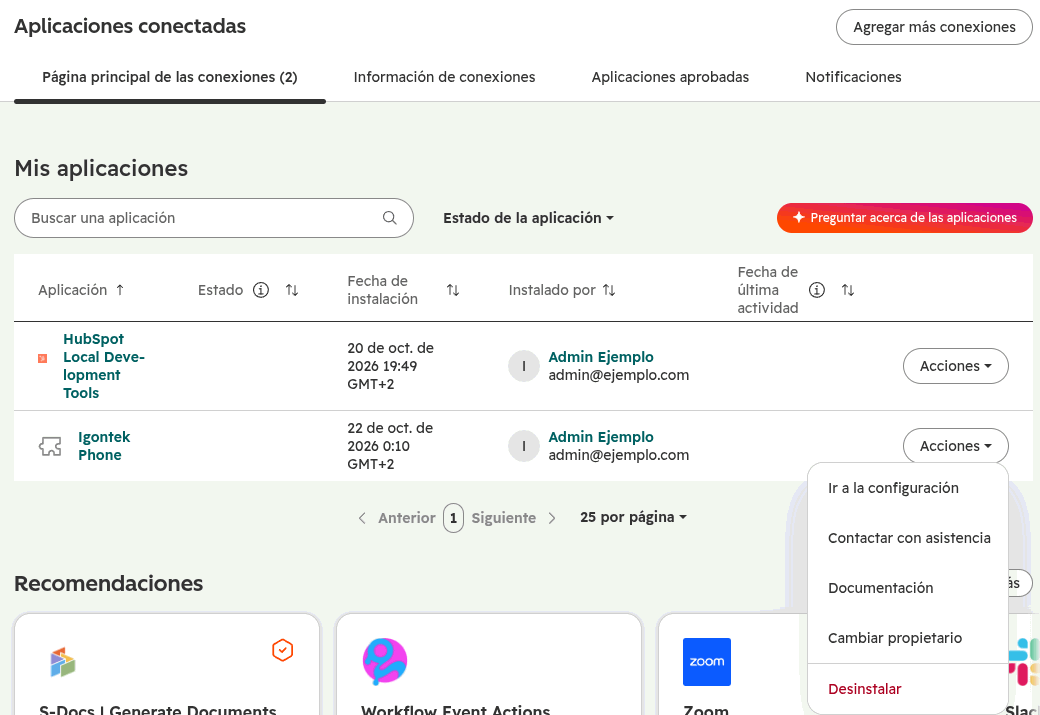Click the Slack logo card
Viewport: 1040px width, 715px height.
(x=1023, y=662)
